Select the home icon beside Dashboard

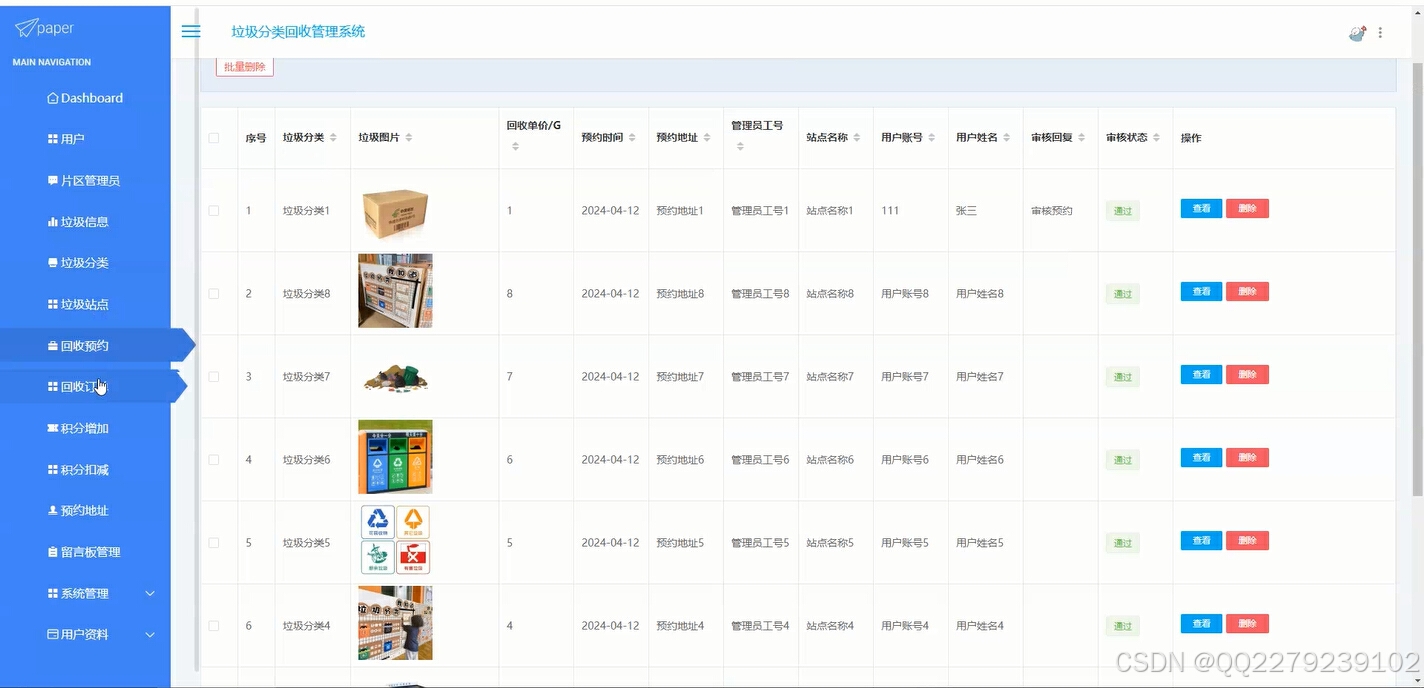pyautogui.click(x=51, y=97)
